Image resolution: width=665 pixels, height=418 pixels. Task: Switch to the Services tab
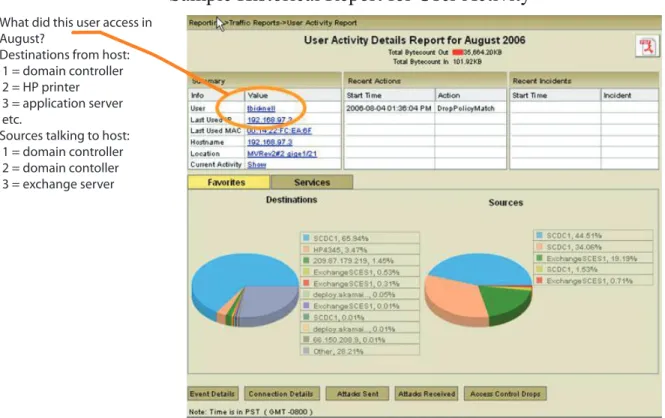[312, 182]
